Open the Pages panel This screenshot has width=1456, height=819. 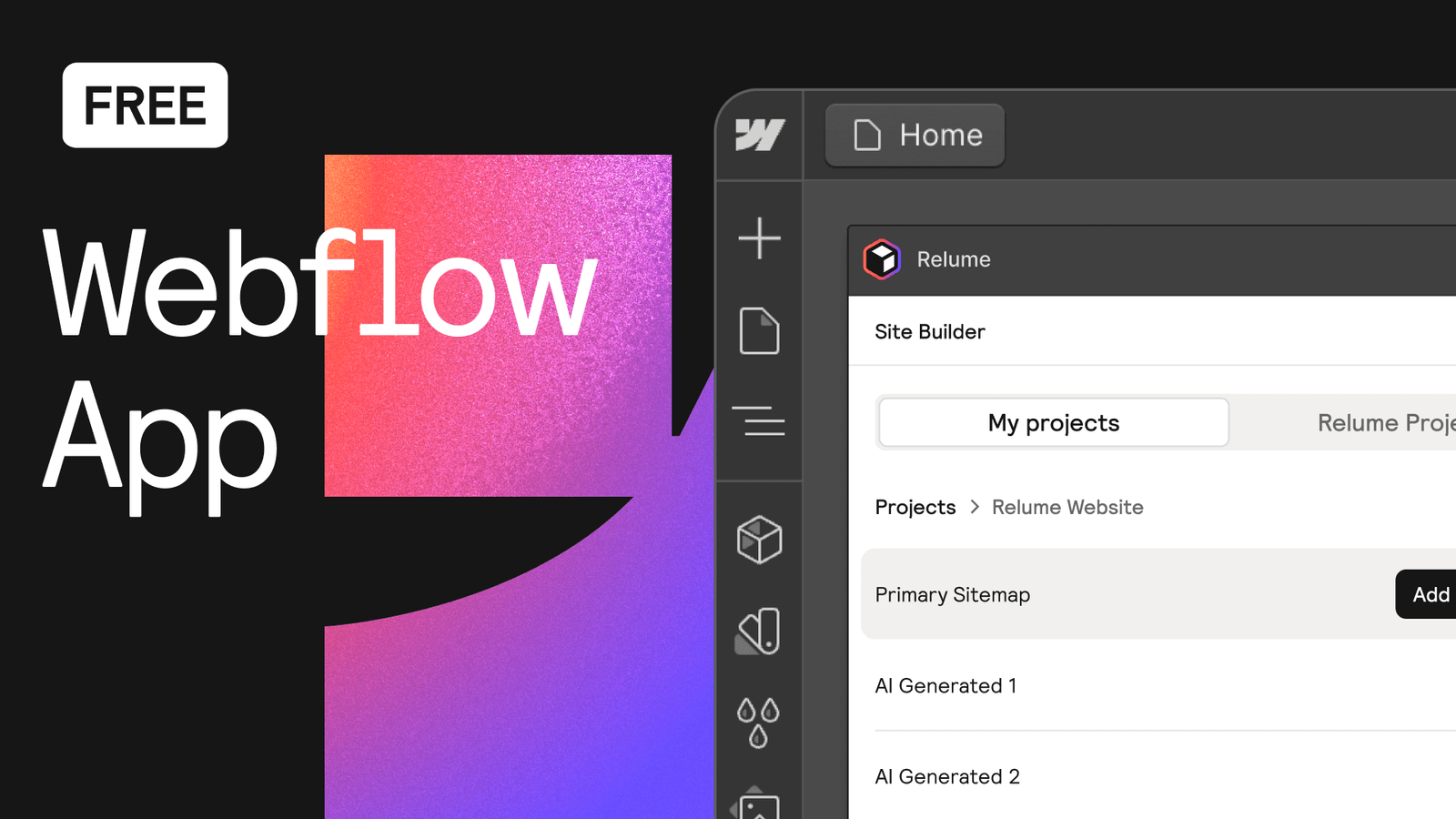tap(759, 332)
